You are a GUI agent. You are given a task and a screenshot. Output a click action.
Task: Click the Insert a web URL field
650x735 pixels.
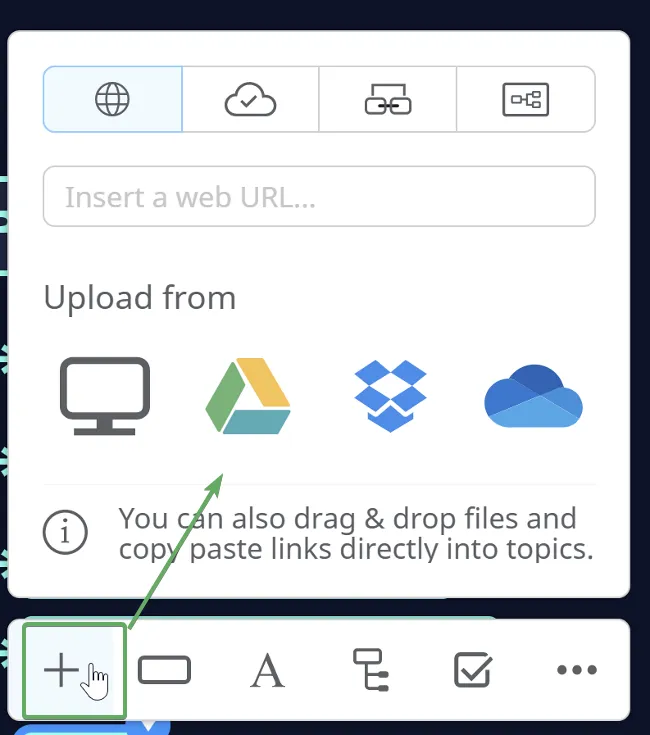click(x=319, y=196)
